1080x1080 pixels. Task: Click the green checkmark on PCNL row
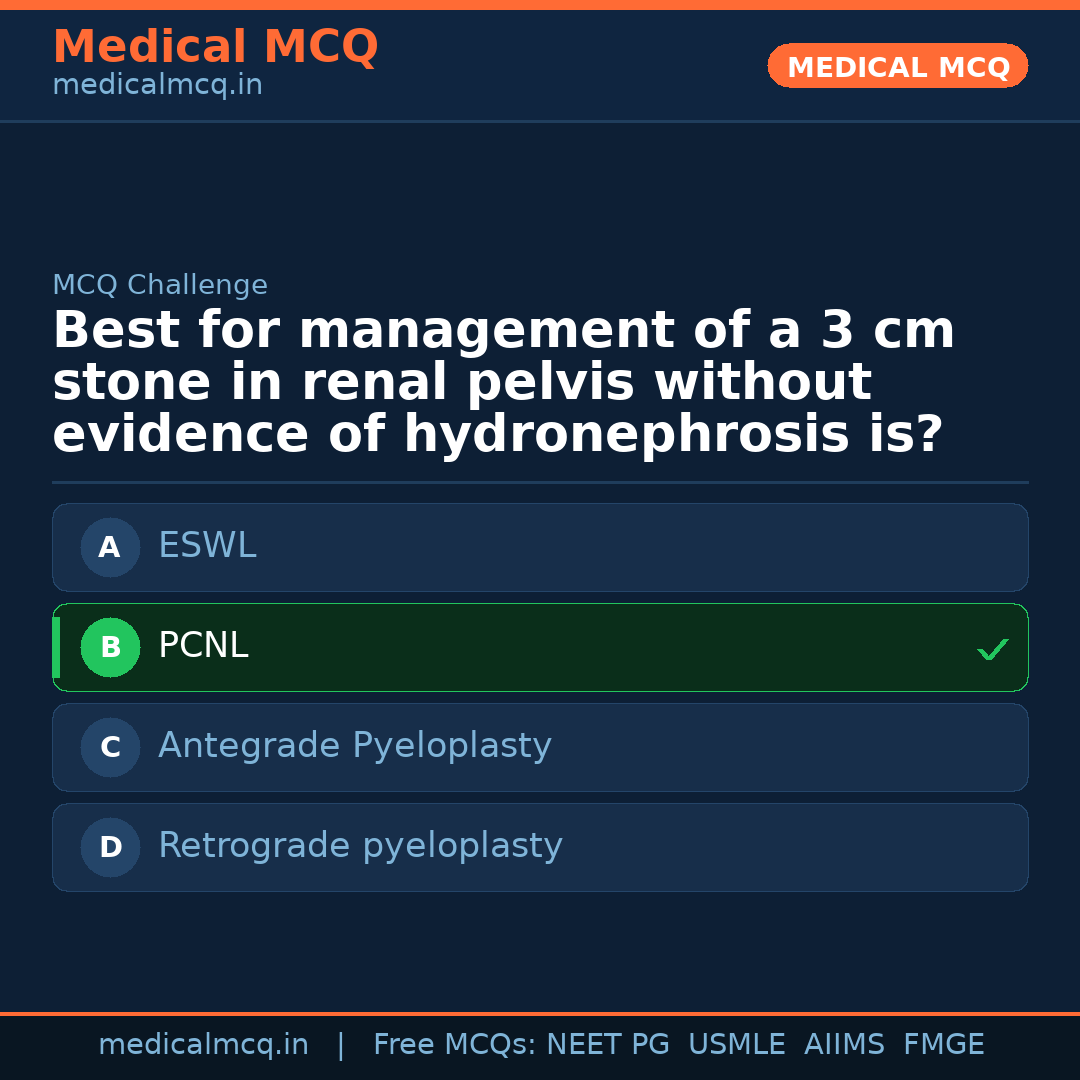[992, 649]
